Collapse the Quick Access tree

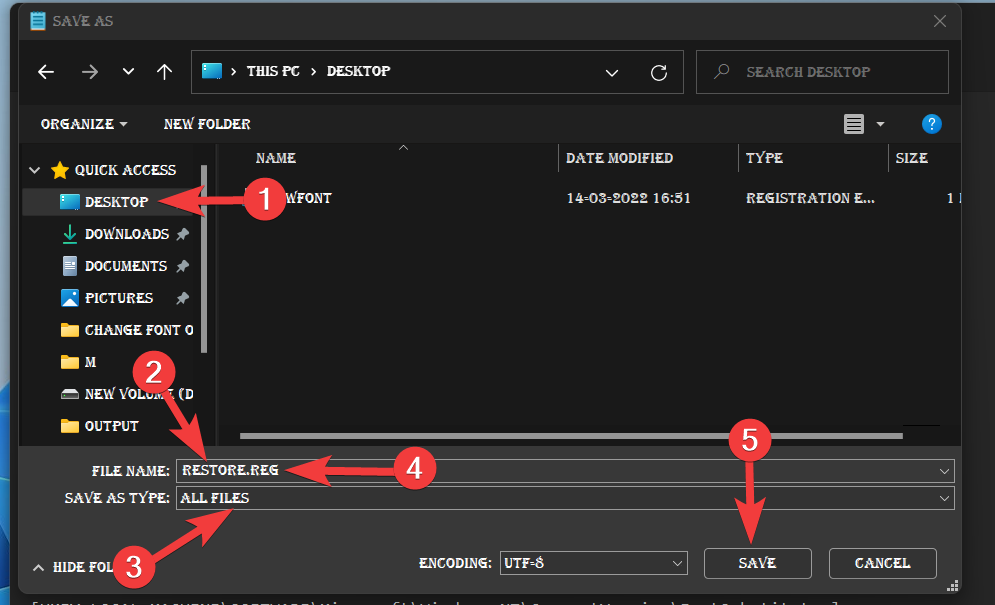35,170
